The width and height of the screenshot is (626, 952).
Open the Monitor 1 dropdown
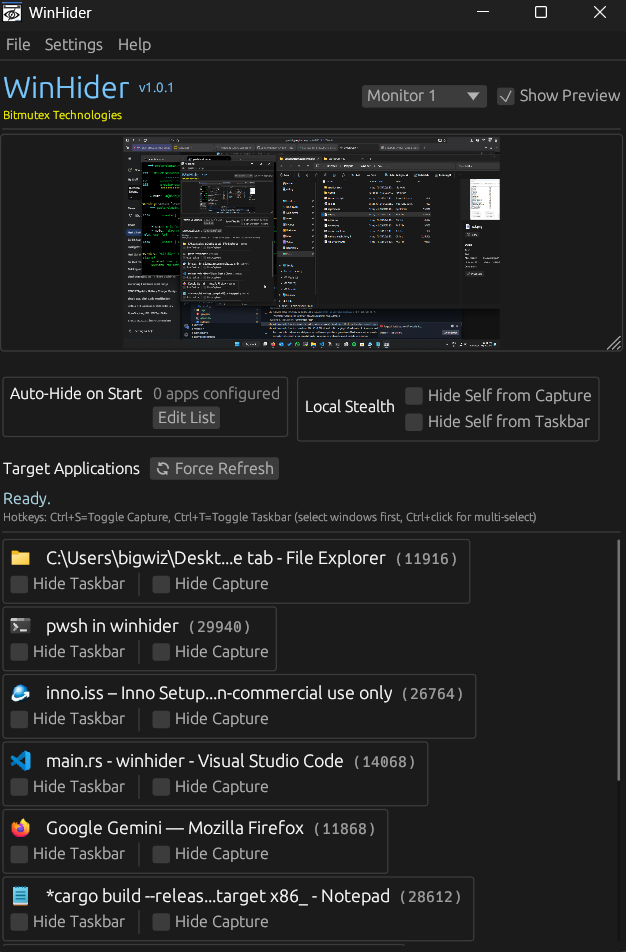(424, 96)
